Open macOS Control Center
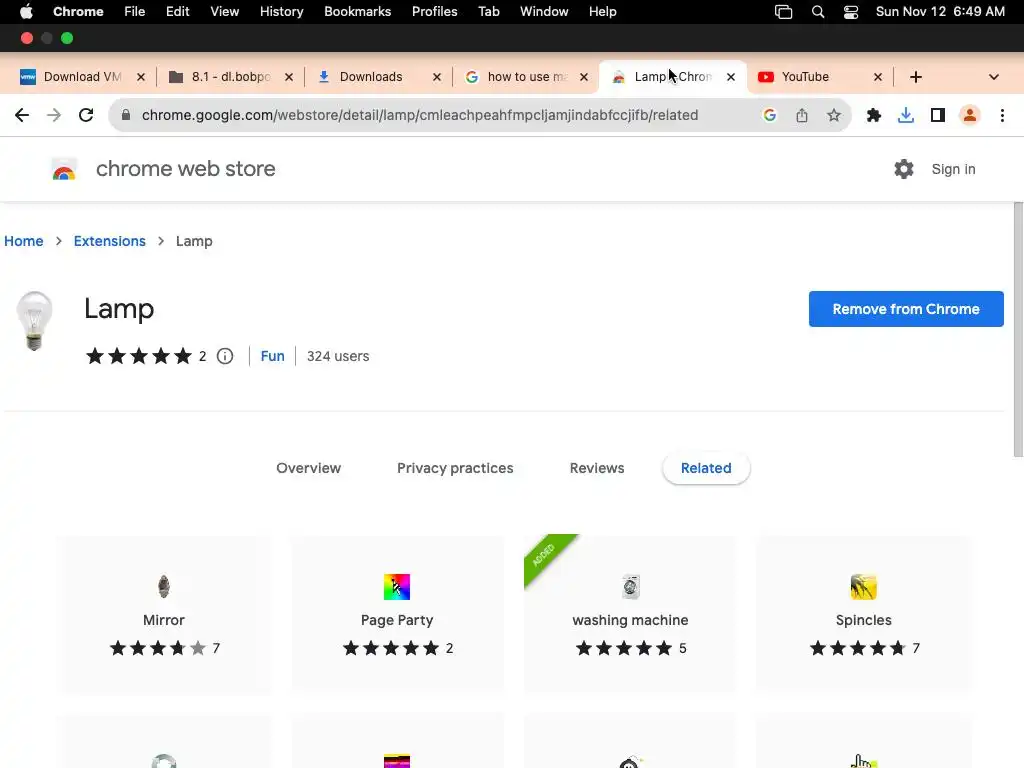Viewport: 1024px width, 768px height. (851, 12)
